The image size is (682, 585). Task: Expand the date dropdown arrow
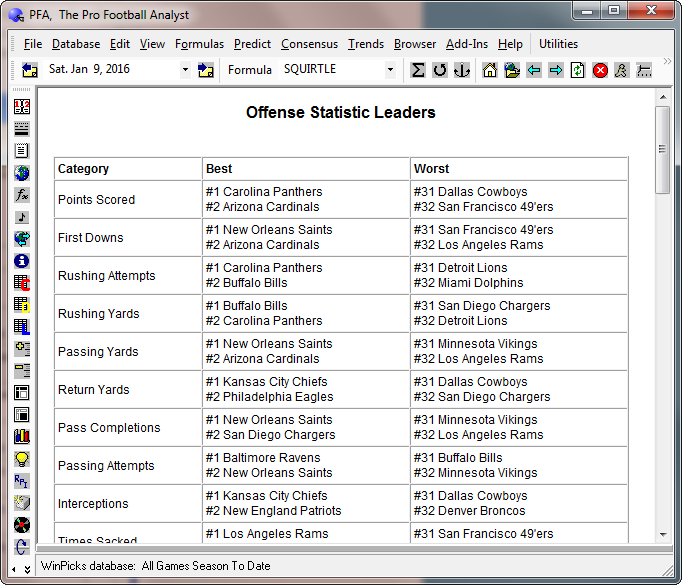[186, 70]
